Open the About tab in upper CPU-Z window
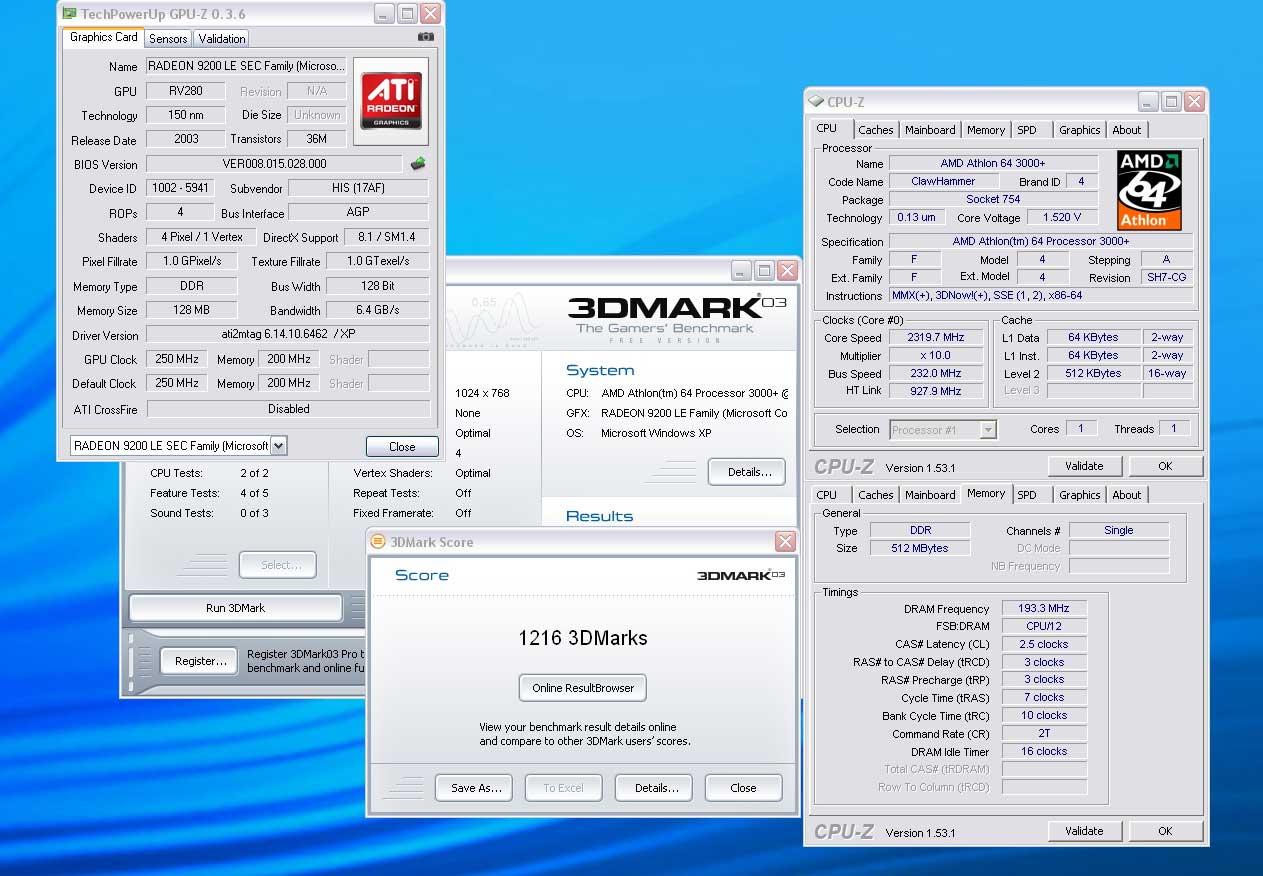This screenshot has height=876, width=1263. point(1127,130)
